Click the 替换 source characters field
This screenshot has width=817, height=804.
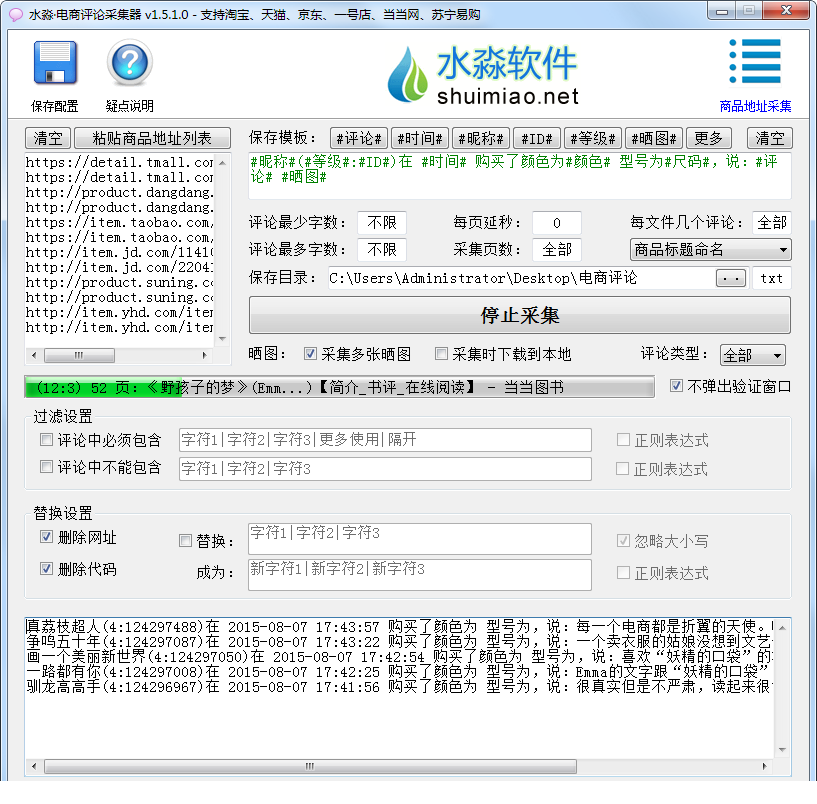click(420, 539)
